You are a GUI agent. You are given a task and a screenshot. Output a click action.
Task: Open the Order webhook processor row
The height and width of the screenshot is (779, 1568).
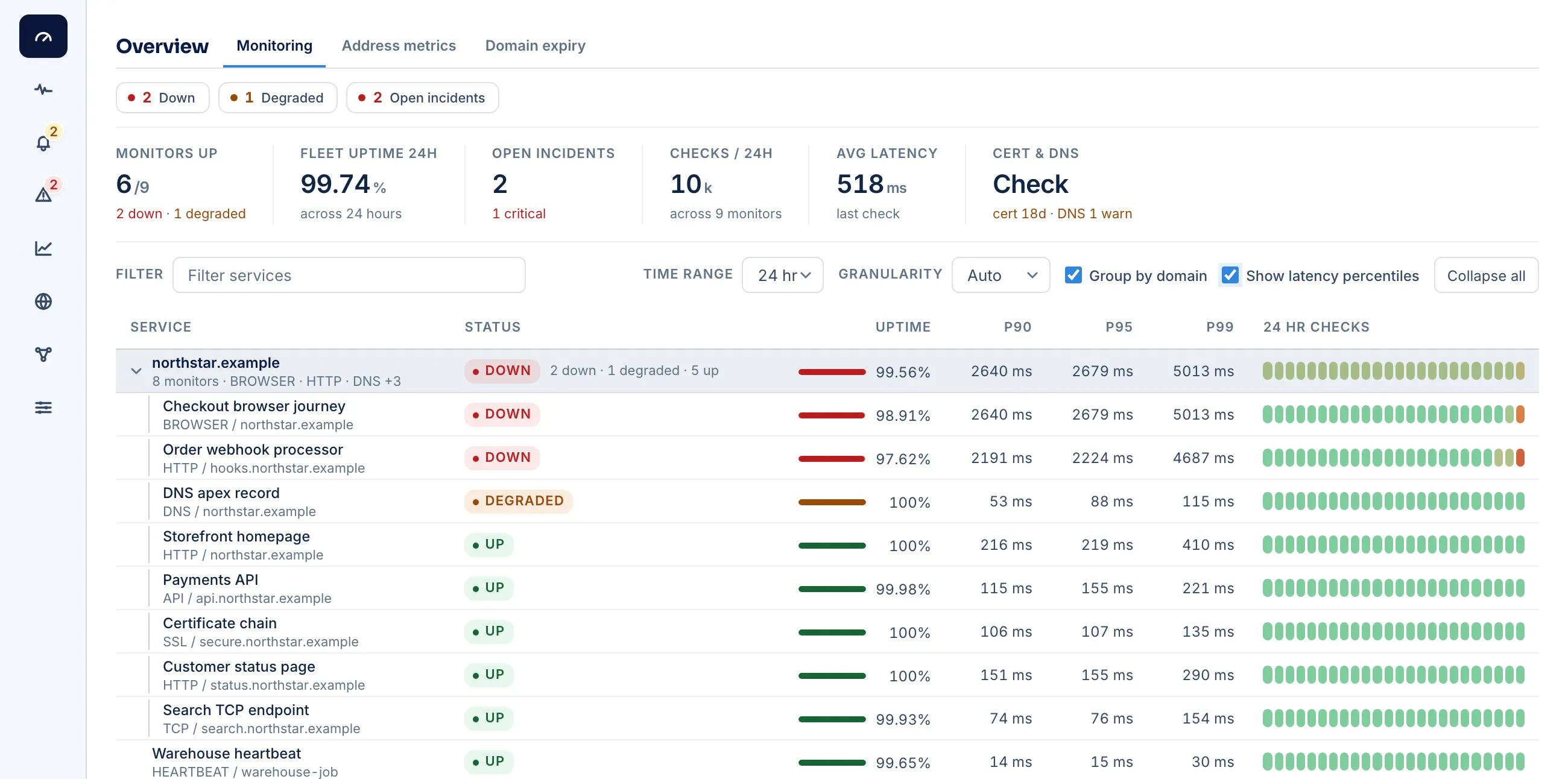[827, 458]
